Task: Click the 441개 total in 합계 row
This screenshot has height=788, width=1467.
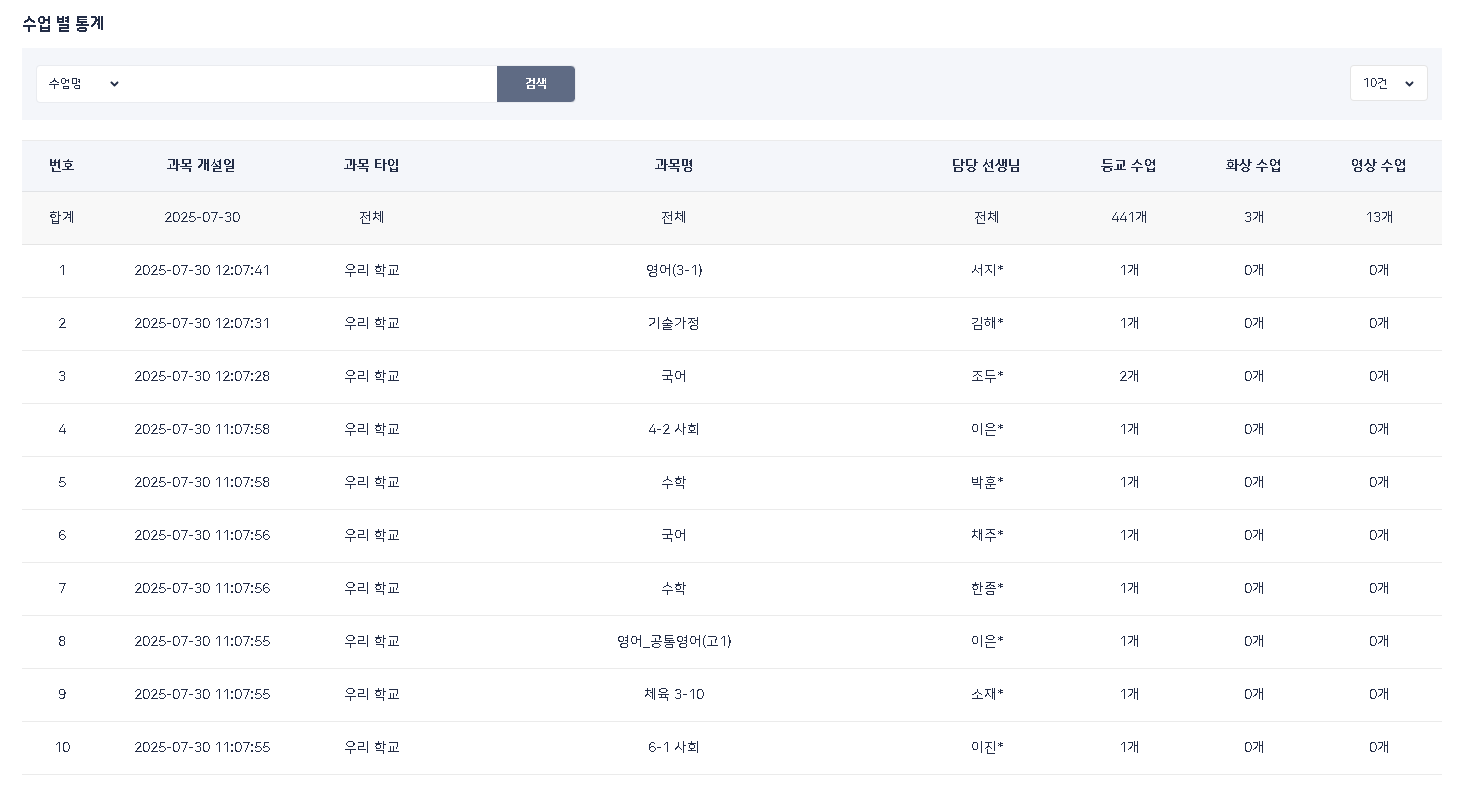Action: click(1129, 217)
